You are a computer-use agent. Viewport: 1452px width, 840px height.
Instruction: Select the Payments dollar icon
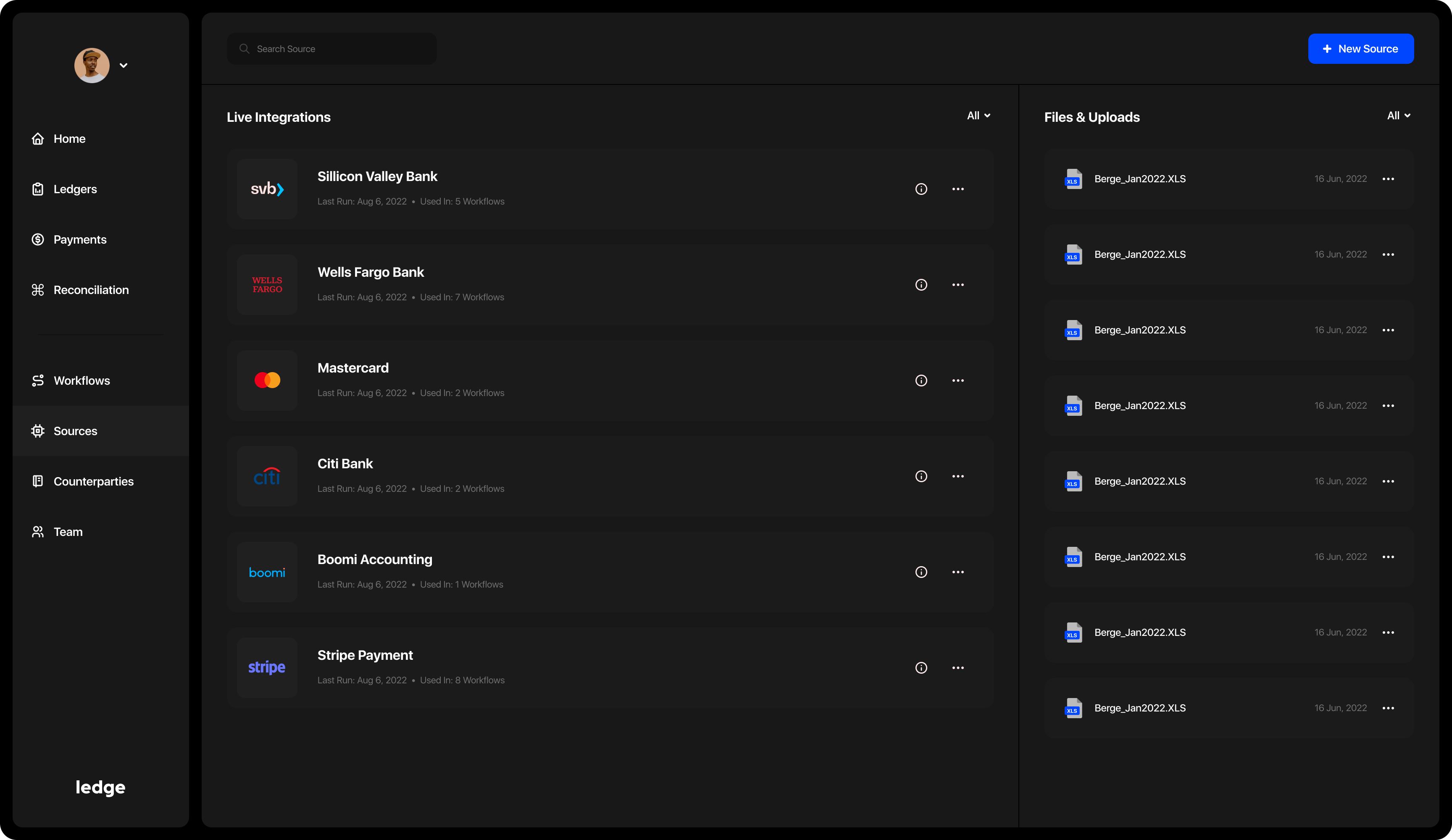pyautogui.click(x=38, y=240)
